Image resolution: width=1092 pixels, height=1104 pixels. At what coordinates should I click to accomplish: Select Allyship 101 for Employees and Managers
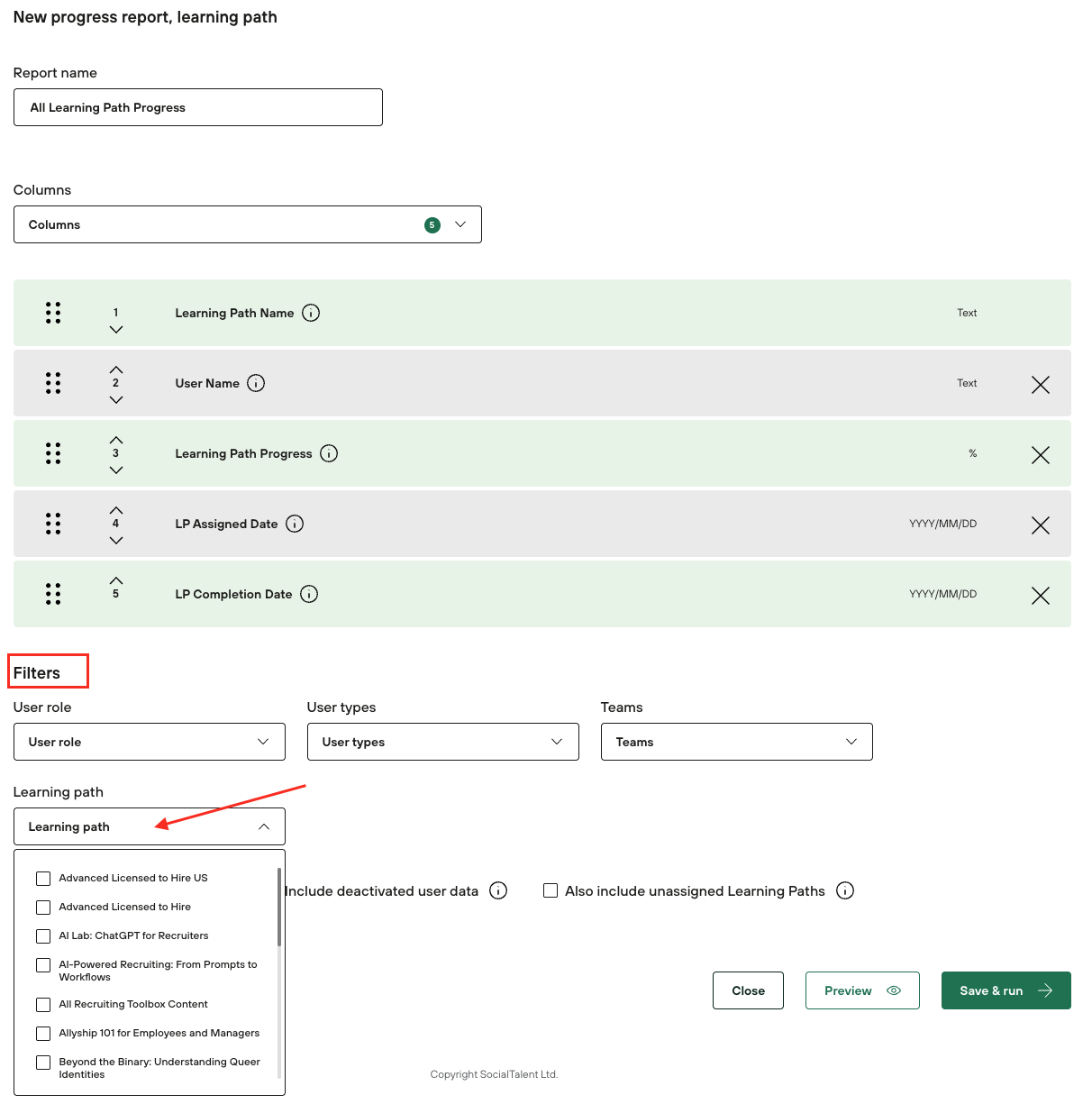tap(43, 1034)
